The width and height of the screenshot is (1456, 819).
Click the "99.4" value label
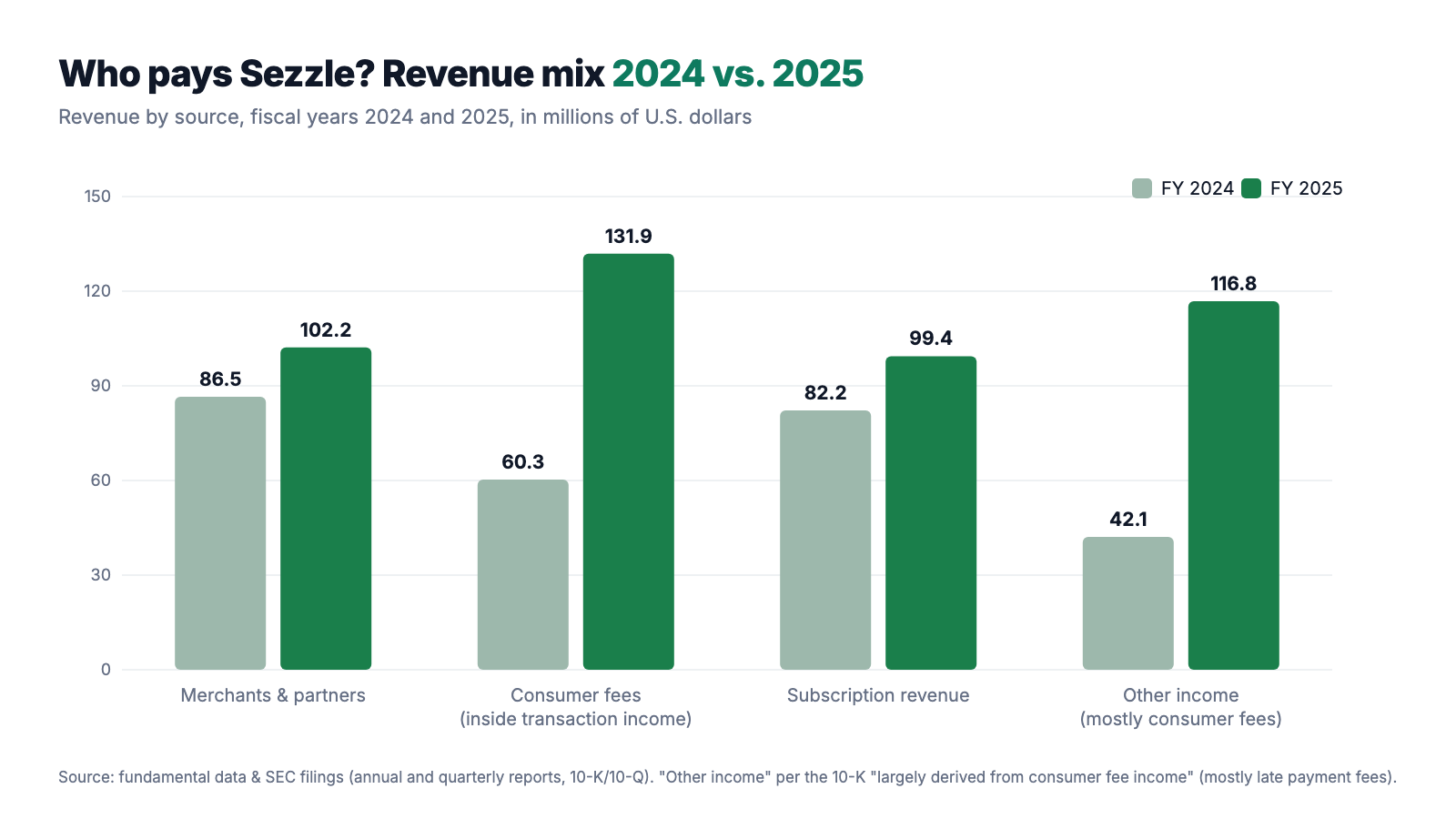pos(931,338)
